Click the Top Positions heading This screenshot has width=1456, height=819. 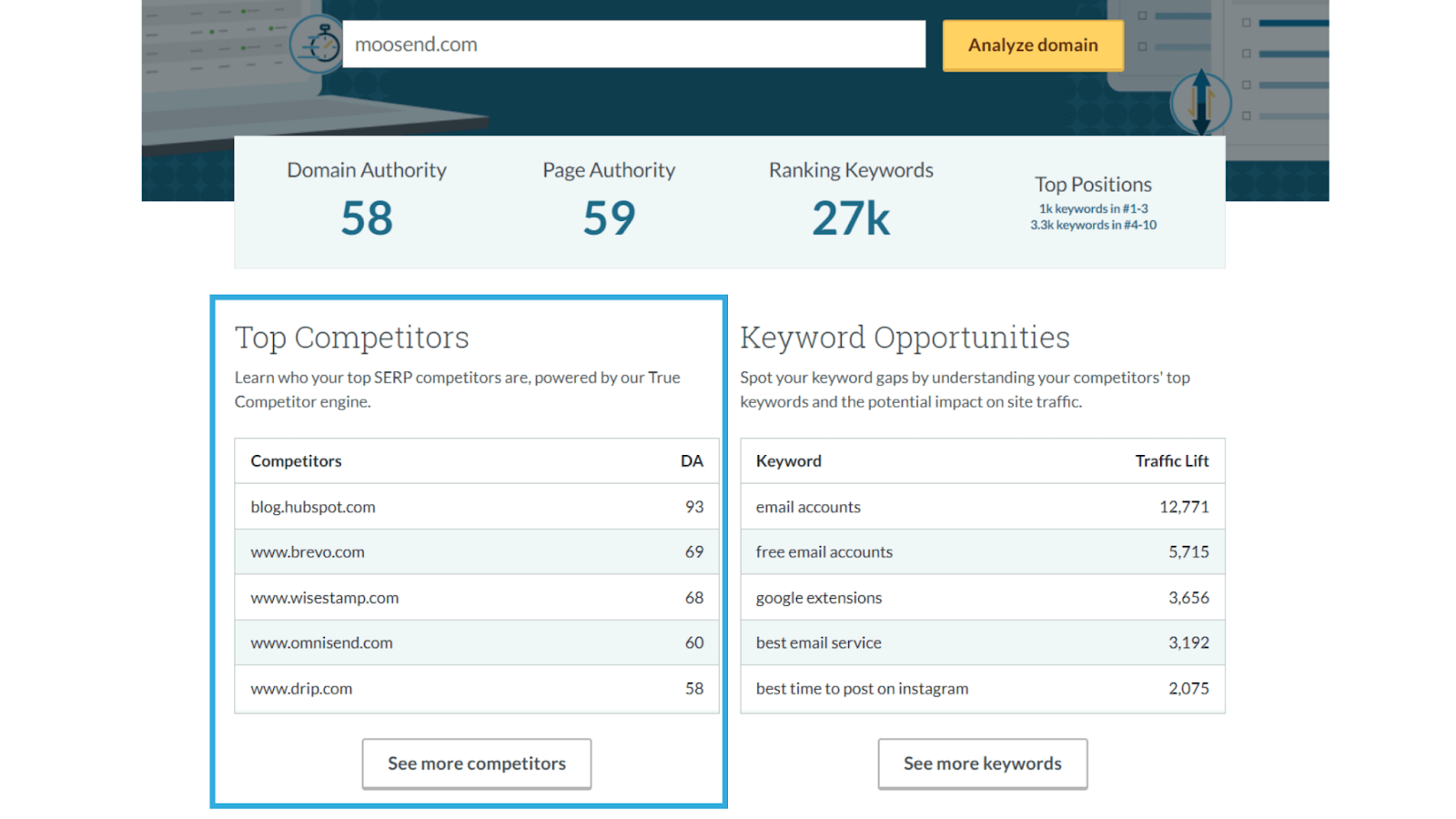(1093, 185)
